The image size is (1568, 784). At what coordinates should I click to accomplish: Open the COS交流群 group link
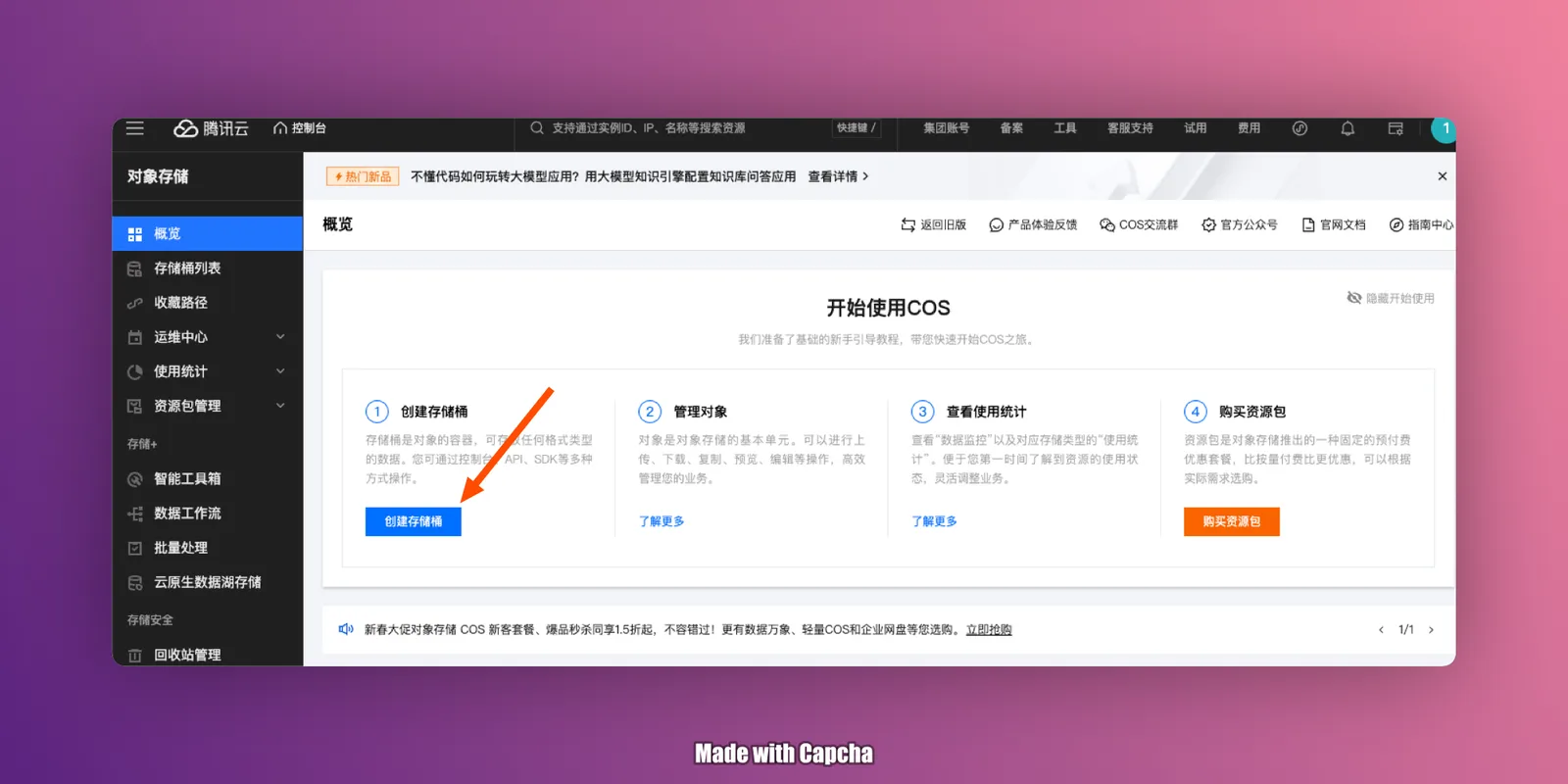tap(1139, 224)
